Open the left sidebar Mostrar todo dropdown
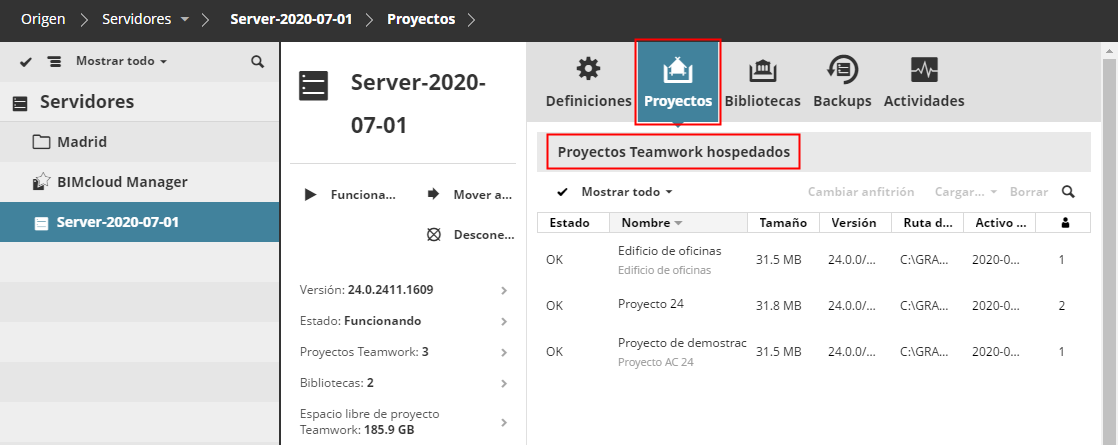Screen dimensions: 1118x445 point(121,61)
